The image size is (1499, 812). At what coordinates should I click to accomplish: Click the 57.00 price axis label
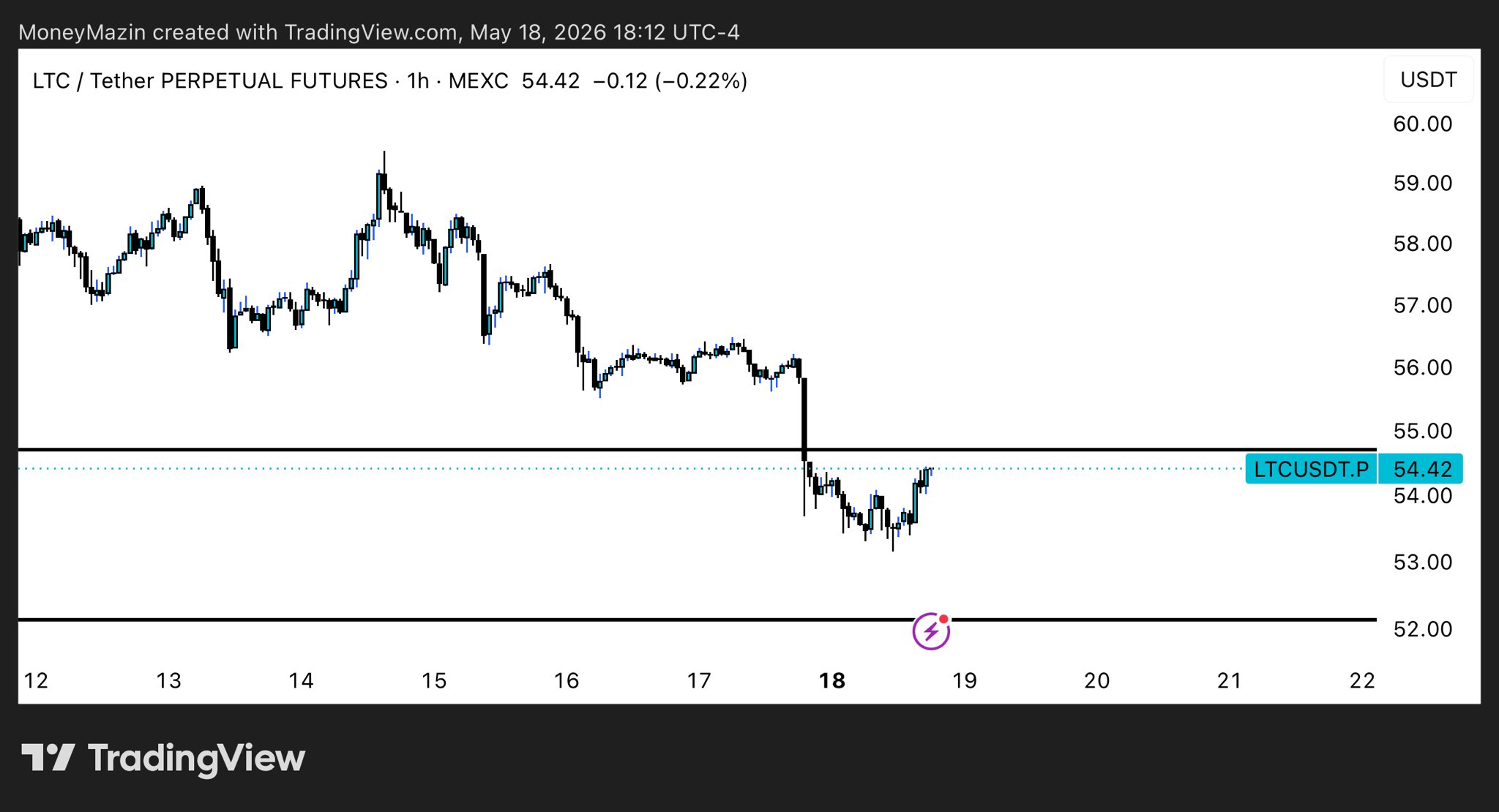click(x=1422, y=305)
